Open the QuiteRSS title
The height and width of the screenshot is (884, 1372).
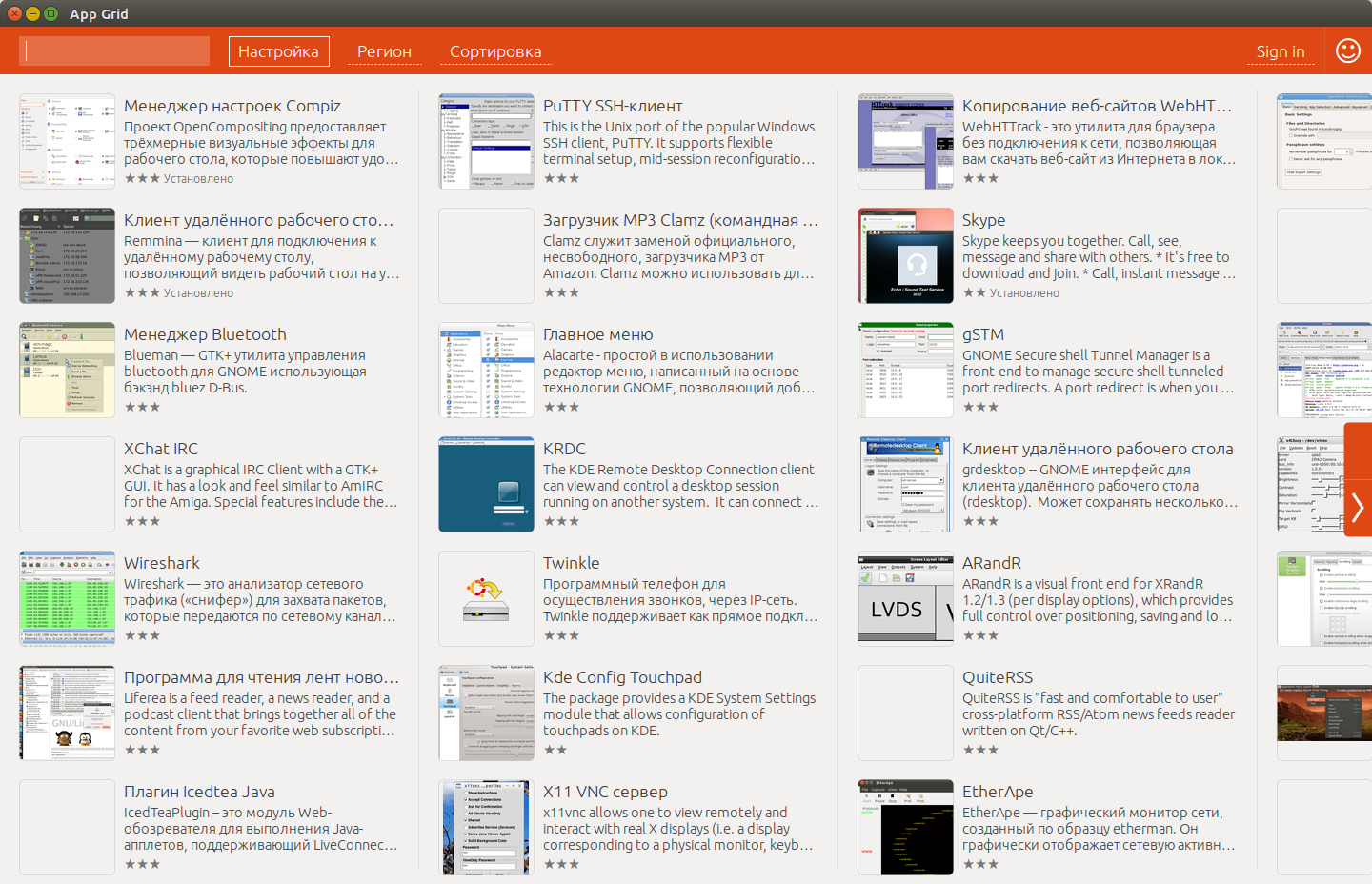tap(998, 677)
